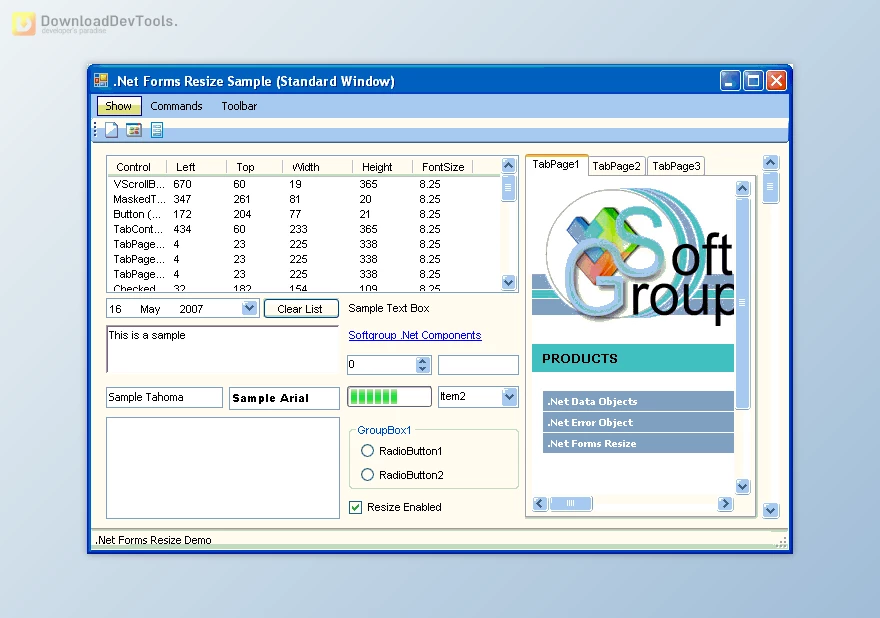880x618 pixels.
Task: Click the green progress bar
Action: tap(389, 397)
